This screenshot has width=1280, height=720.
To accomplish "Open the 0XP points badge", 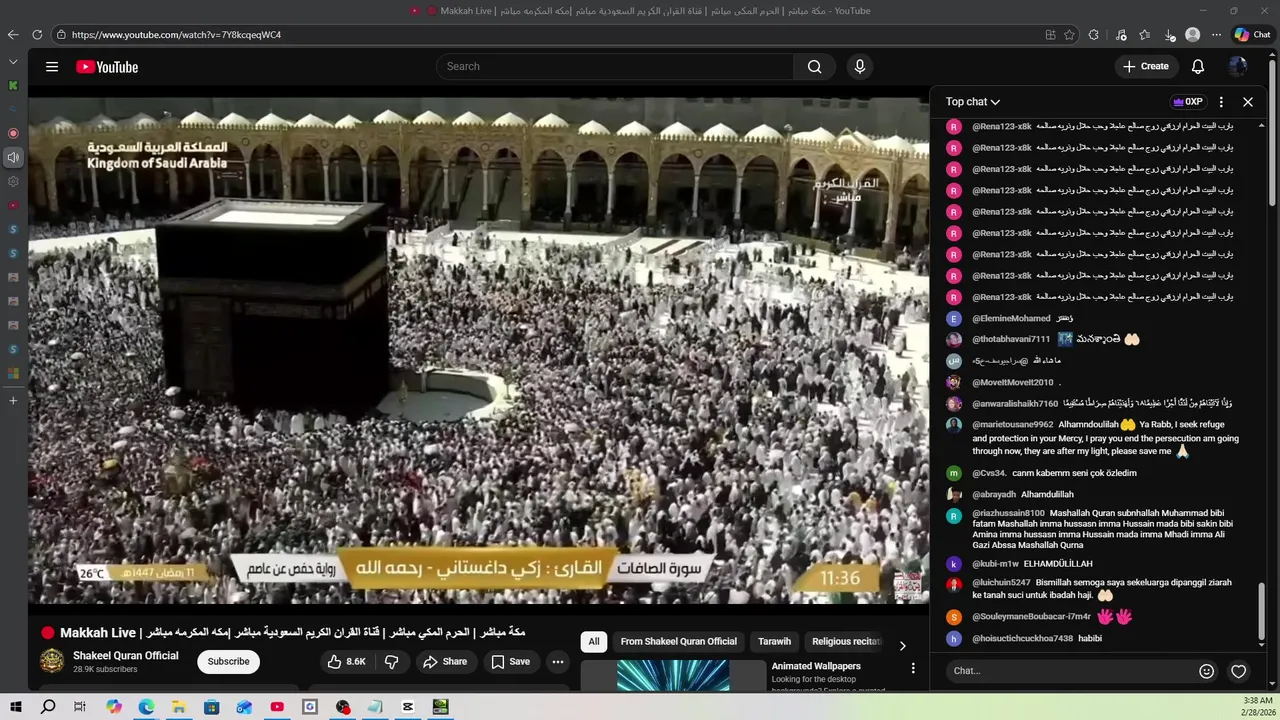I will point(1188,102).
